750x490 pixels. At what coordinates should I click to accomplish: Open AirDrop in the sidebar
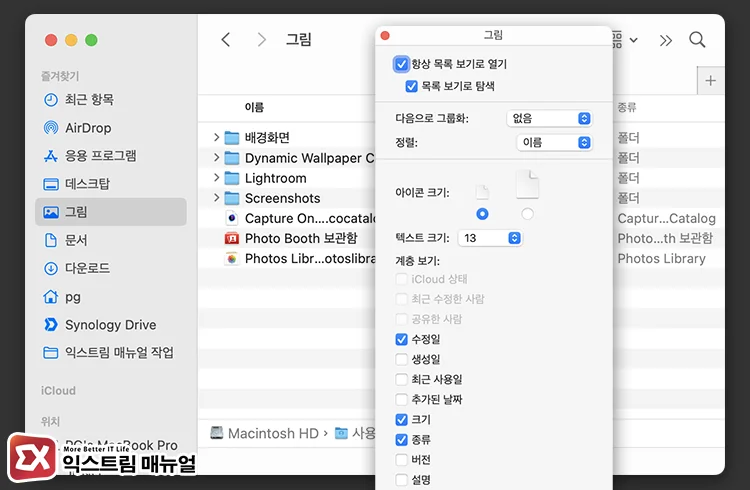point(88,128)
